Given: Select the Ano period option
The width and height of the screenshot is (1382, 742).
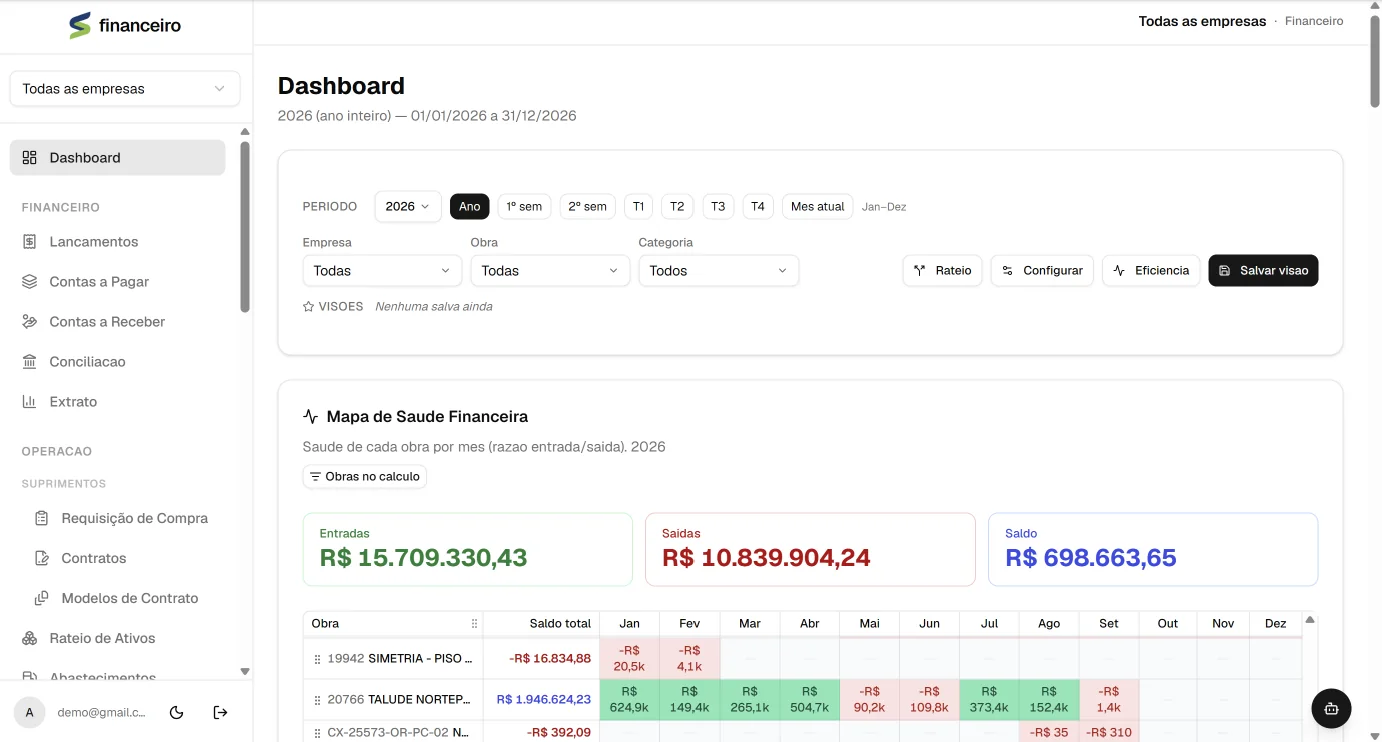Looking at the screenshot, I should tap(470, 207).
